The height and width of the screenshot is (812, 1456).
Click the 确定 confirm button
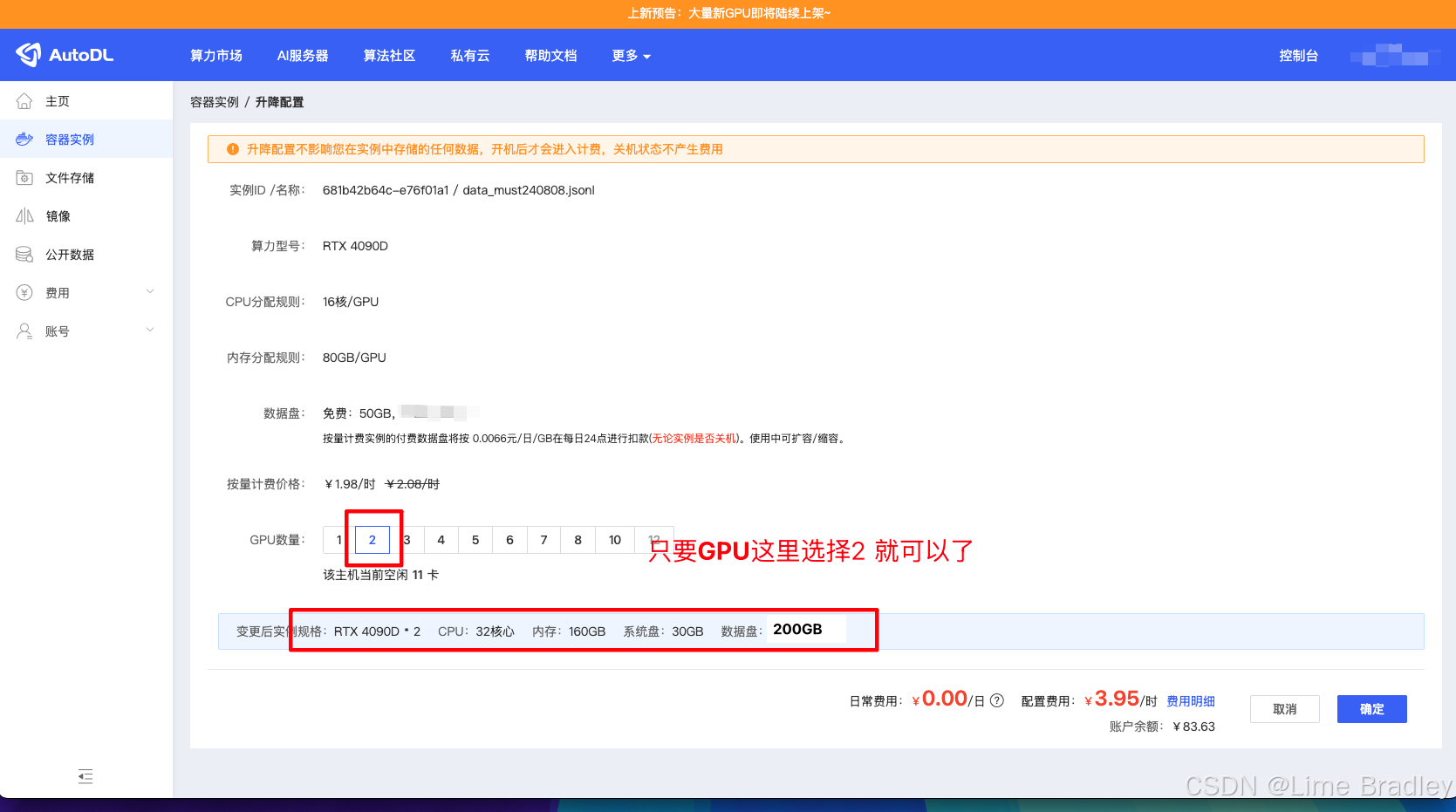pyautogui.click(x=1372, y=709)
